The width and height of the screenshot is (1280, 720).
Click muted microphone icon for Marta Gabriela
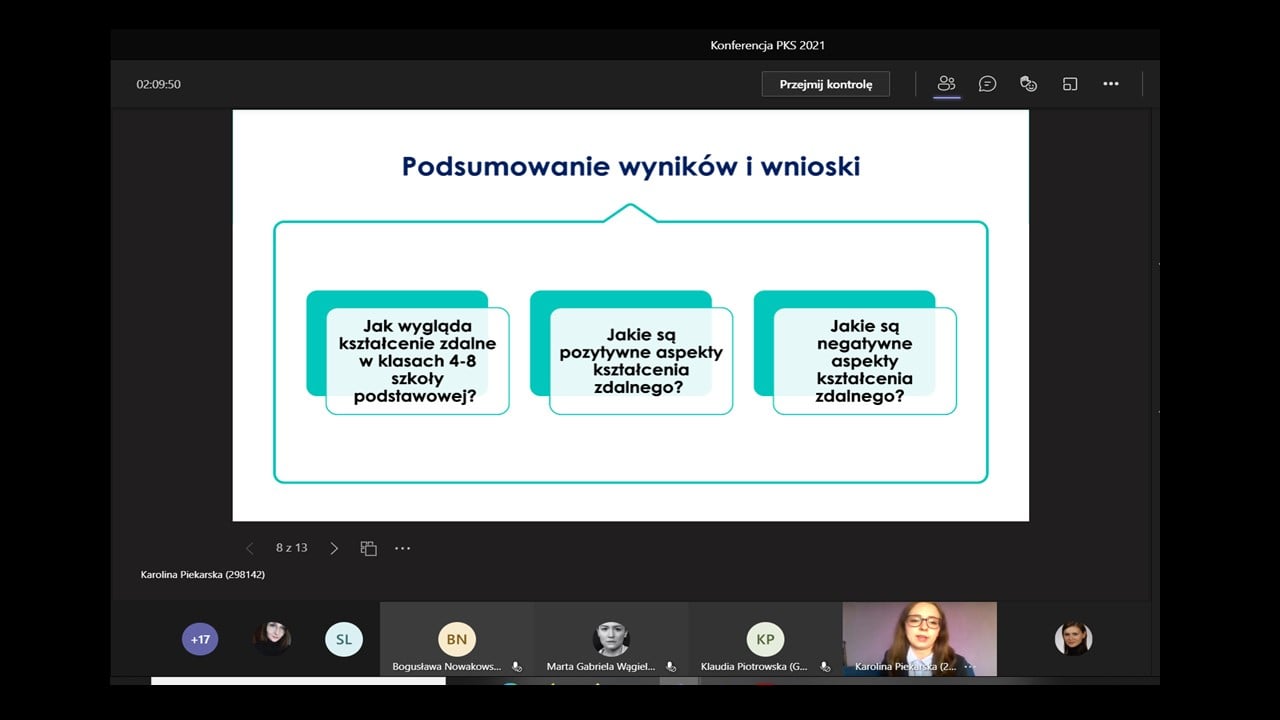671,666
